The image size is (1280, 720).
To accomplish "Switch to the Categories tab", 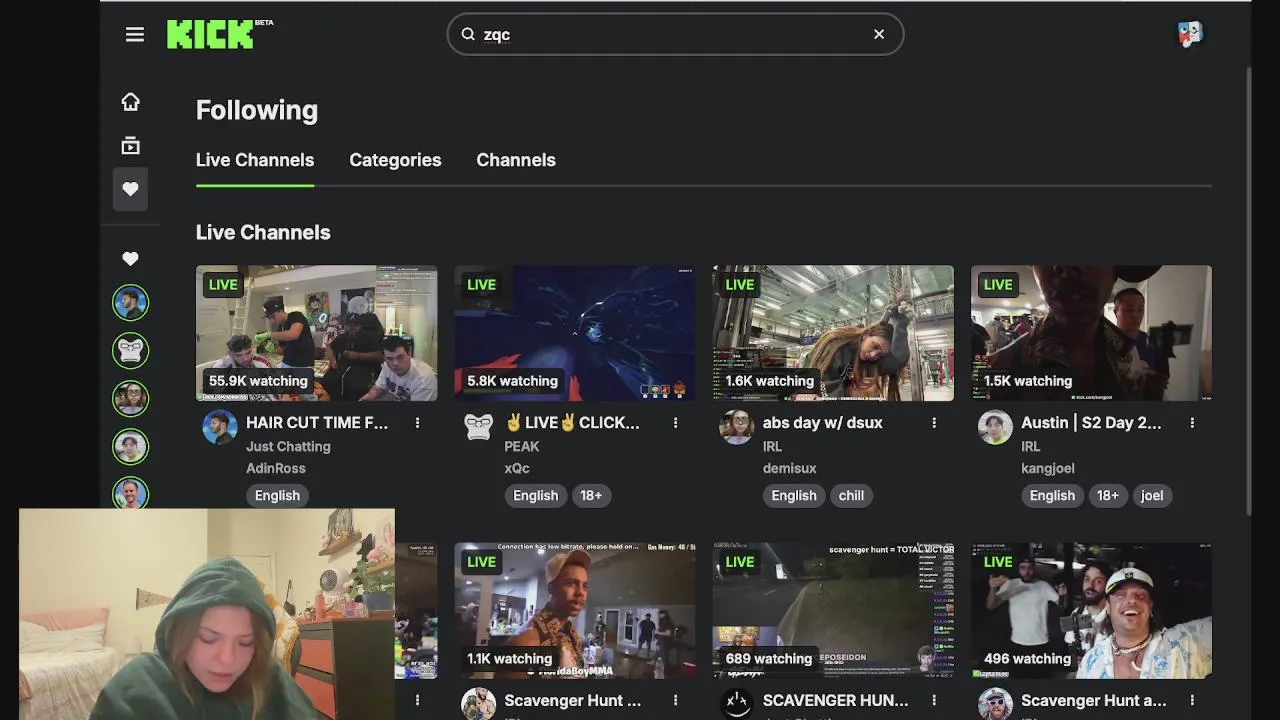I will click(x=395, y=160).
